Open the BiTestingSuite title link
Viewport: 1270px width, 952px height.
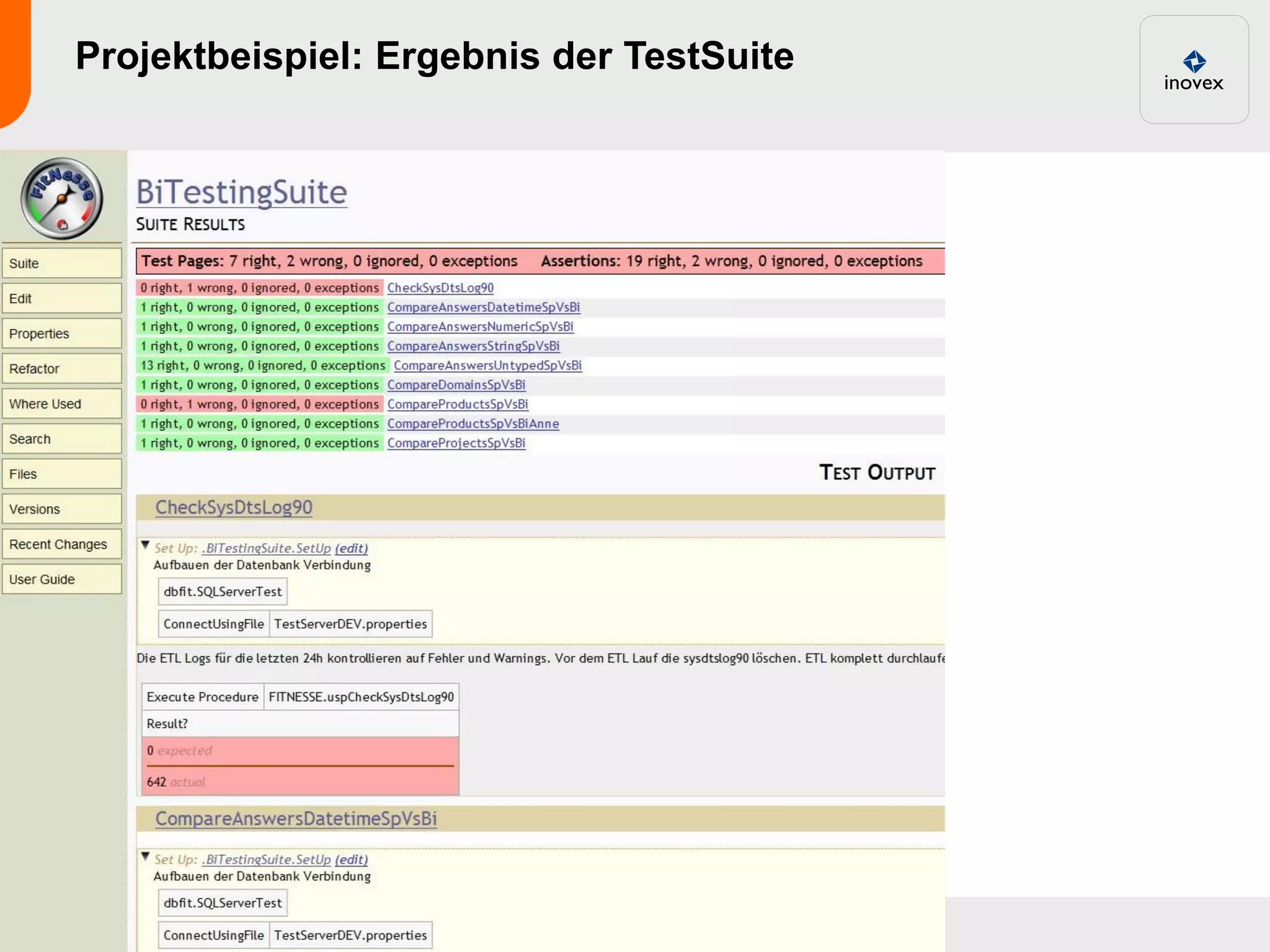coord(241,192)
